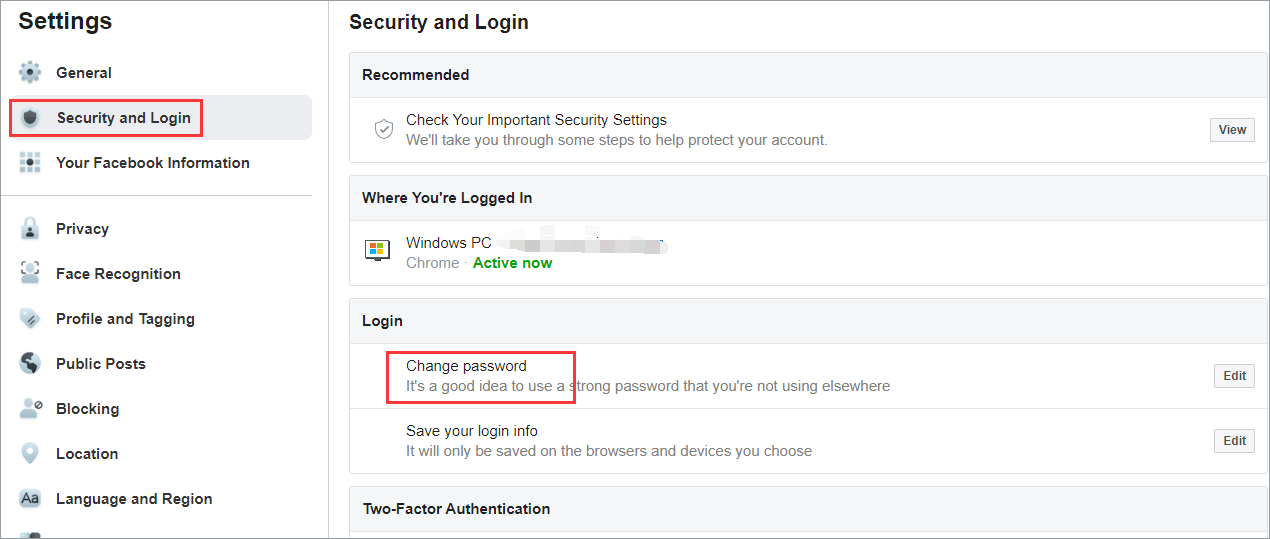Edit the Change password setting

coord(1234,376)
